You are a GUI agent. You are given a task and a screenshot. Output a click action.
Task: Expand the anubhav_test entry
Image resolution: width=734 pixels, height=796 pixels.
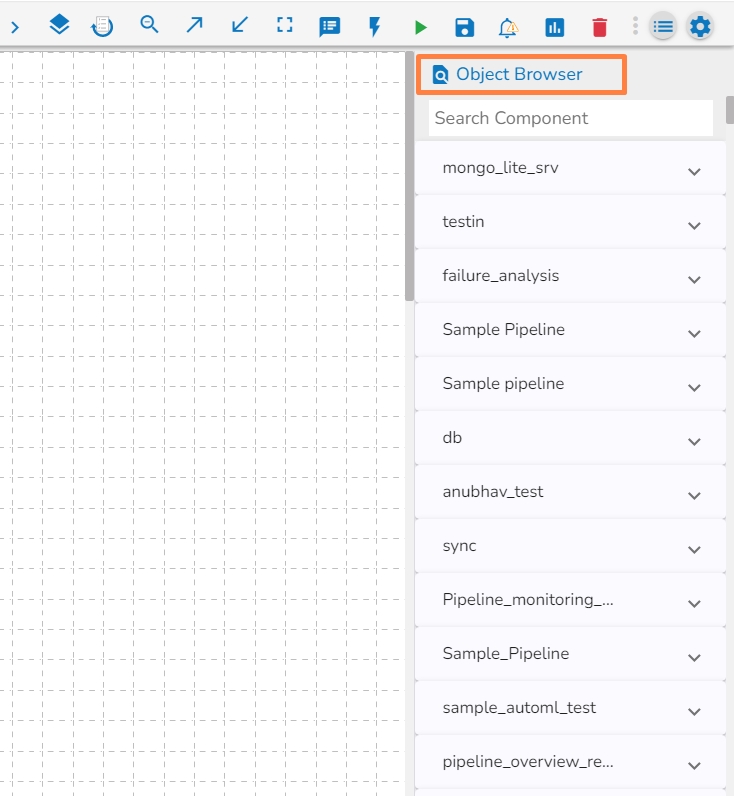(694, 495)
